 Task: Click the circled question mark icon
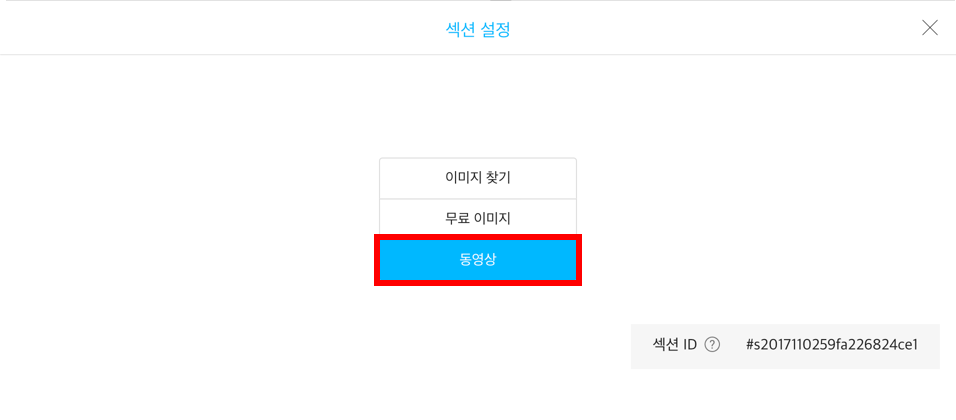tap(712, 345)
